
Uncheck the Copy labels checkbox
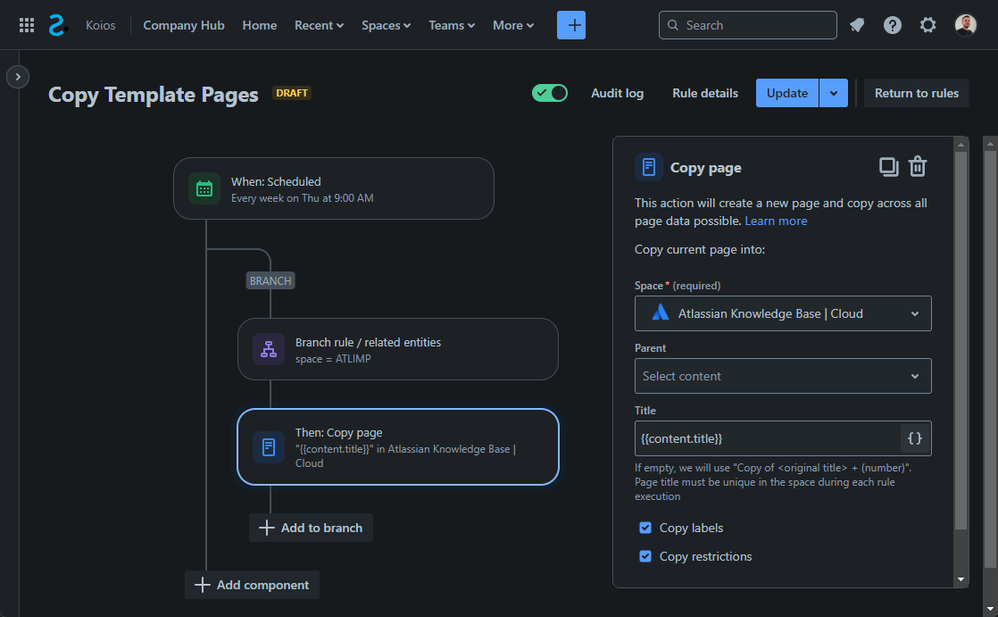645,528
